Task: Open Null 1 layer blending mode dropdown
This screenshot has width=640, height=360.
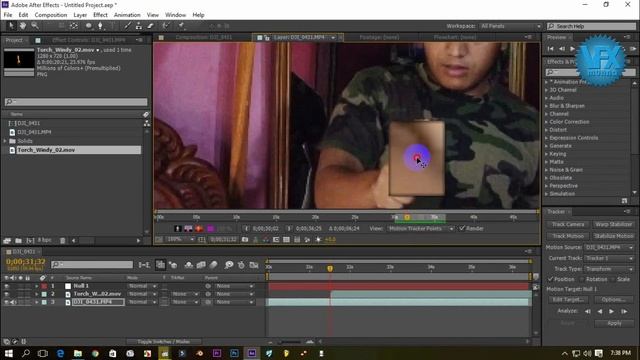Action: [142, 286]
